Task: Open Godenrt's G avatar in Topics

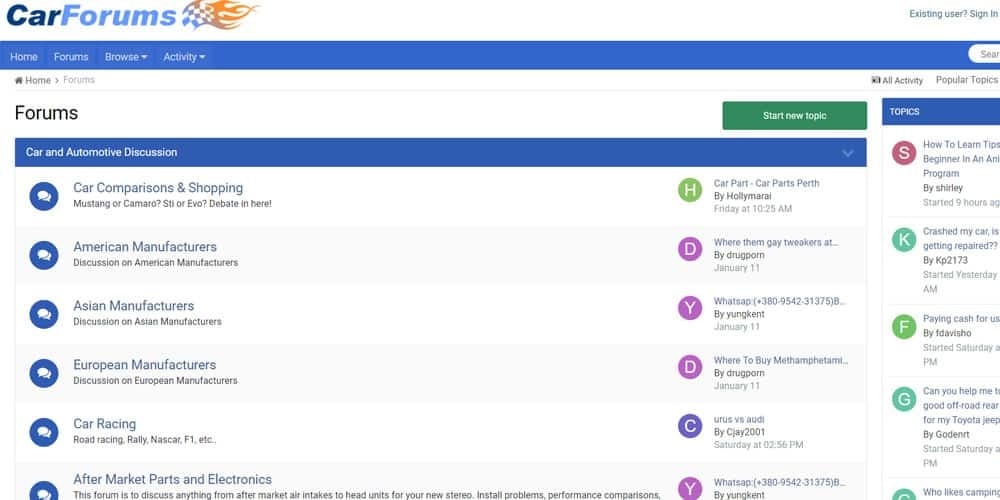Action: (904, 399)
